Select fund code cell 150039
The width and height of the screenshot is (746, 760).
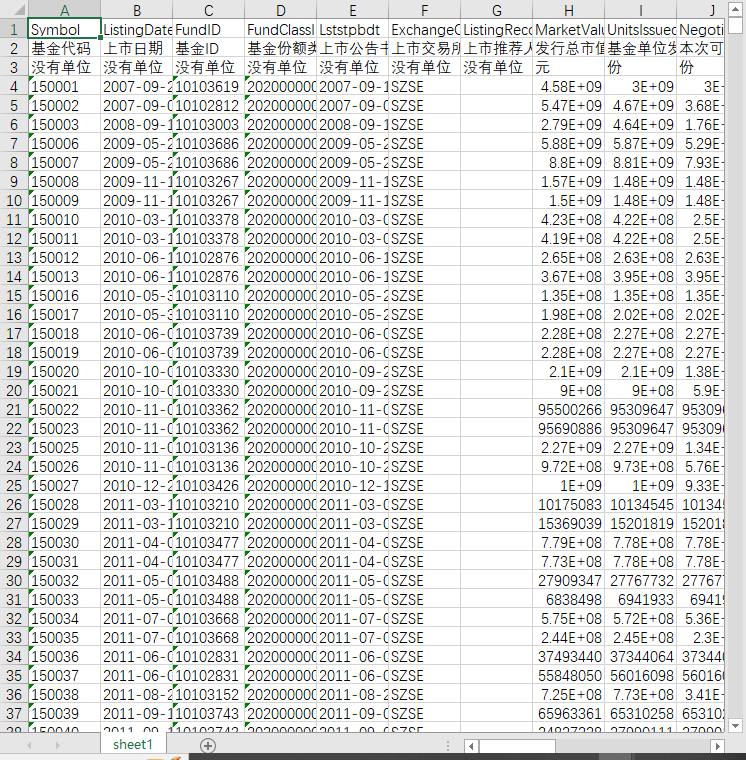64,713
